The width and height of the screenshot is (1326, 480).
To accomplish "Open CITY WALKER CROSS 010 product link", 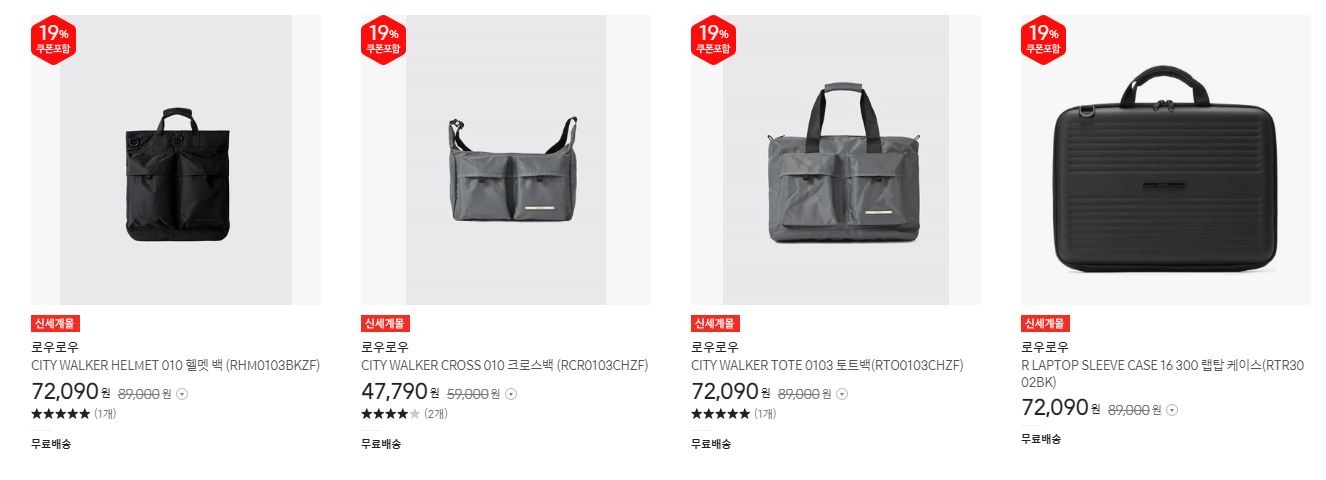I will 505,366.
